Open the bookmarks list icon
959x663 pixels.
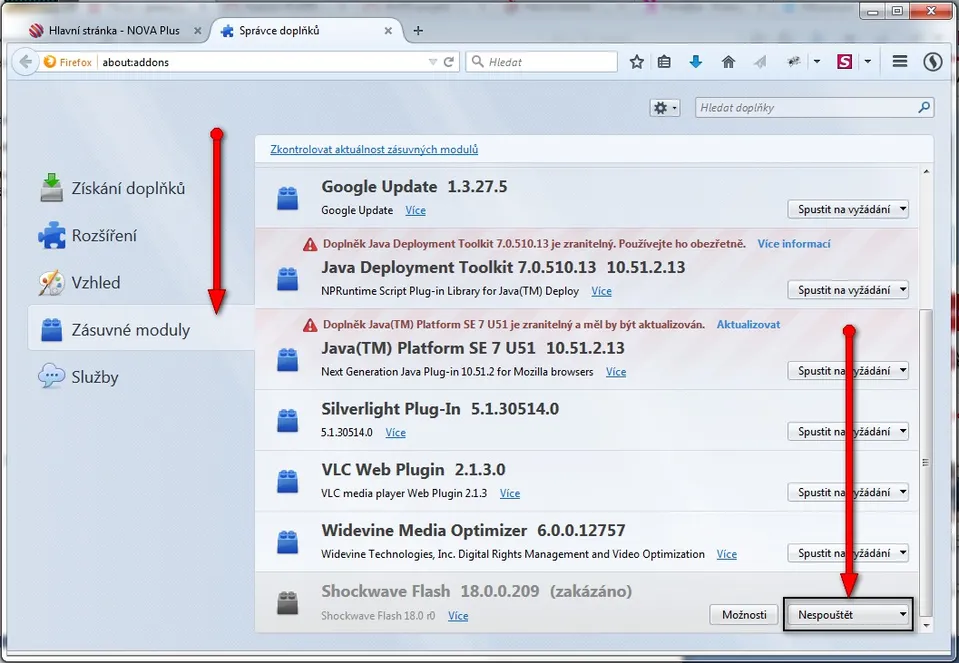[x=664, y=62]
